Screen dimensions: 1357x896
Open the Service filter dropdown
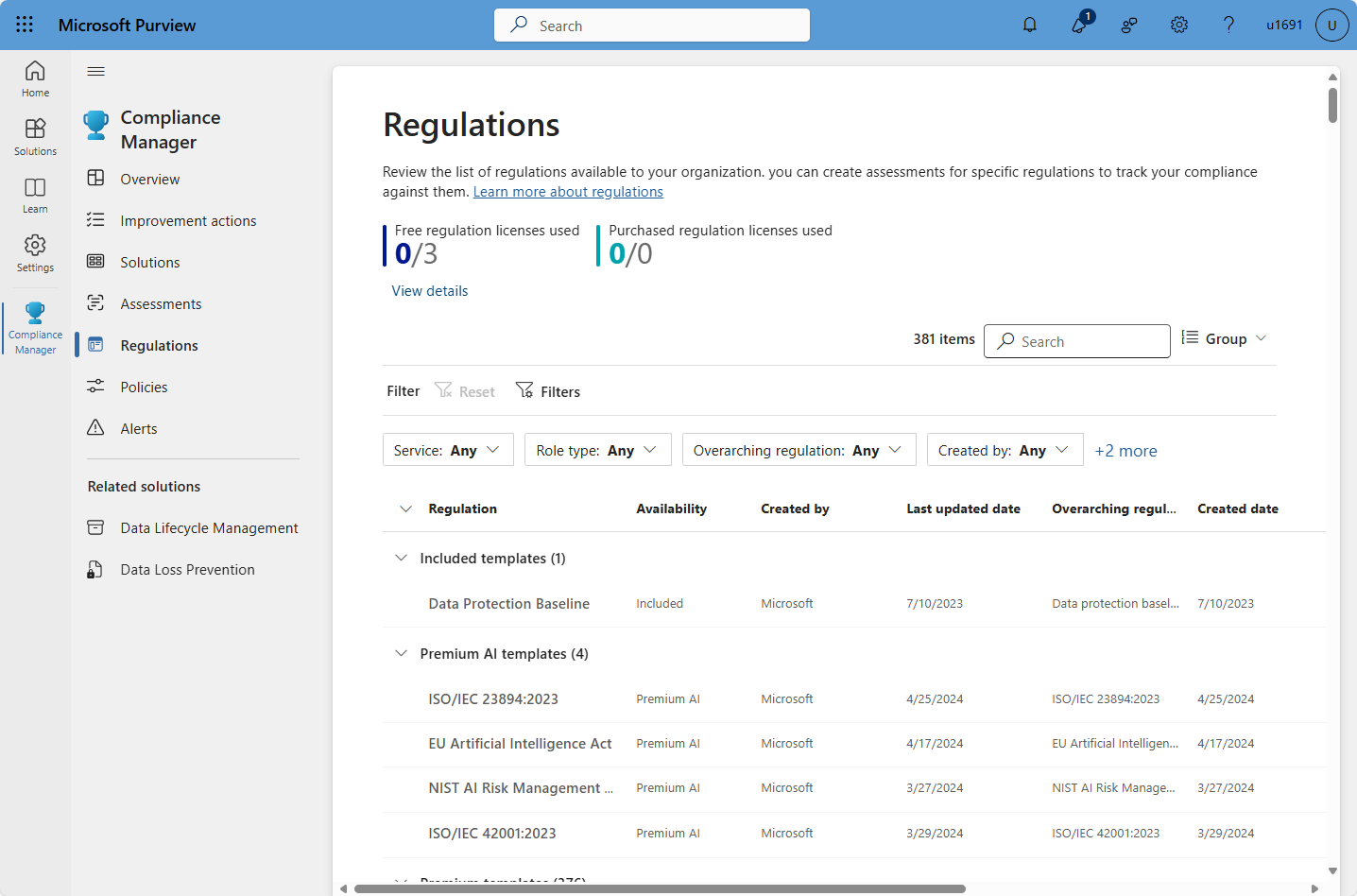447,449
